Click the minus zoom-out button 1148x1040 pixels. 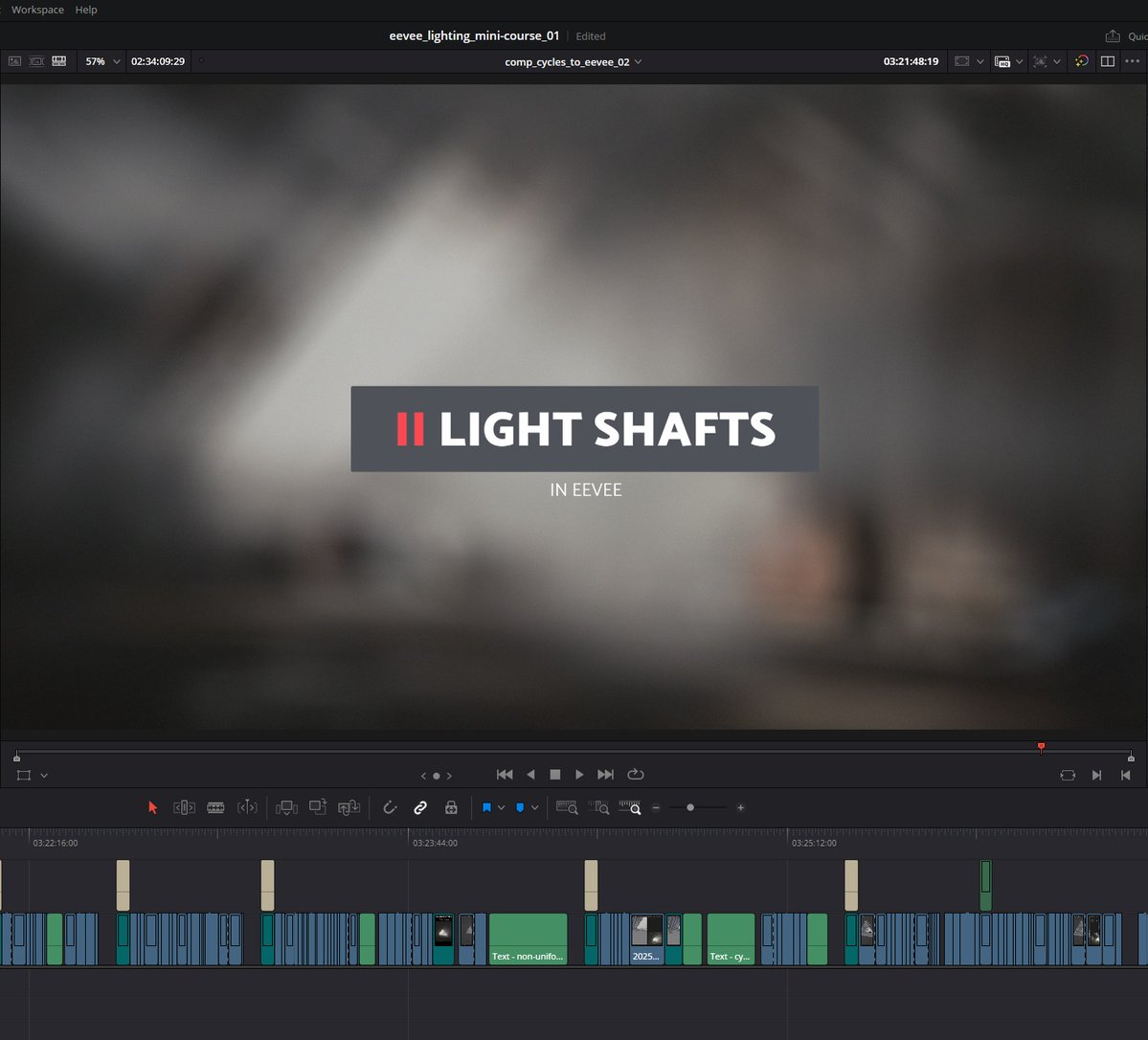pos(656,808)
